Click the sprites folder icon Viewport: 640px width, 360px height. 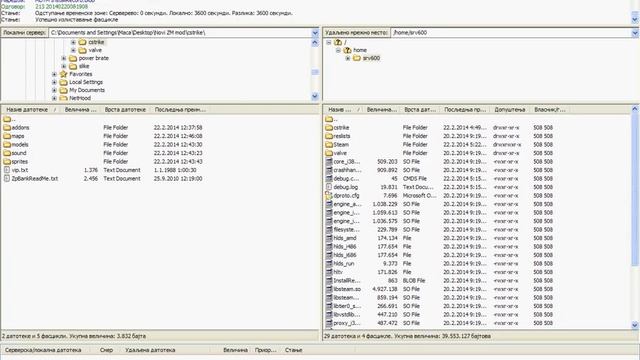click(7, 162)
